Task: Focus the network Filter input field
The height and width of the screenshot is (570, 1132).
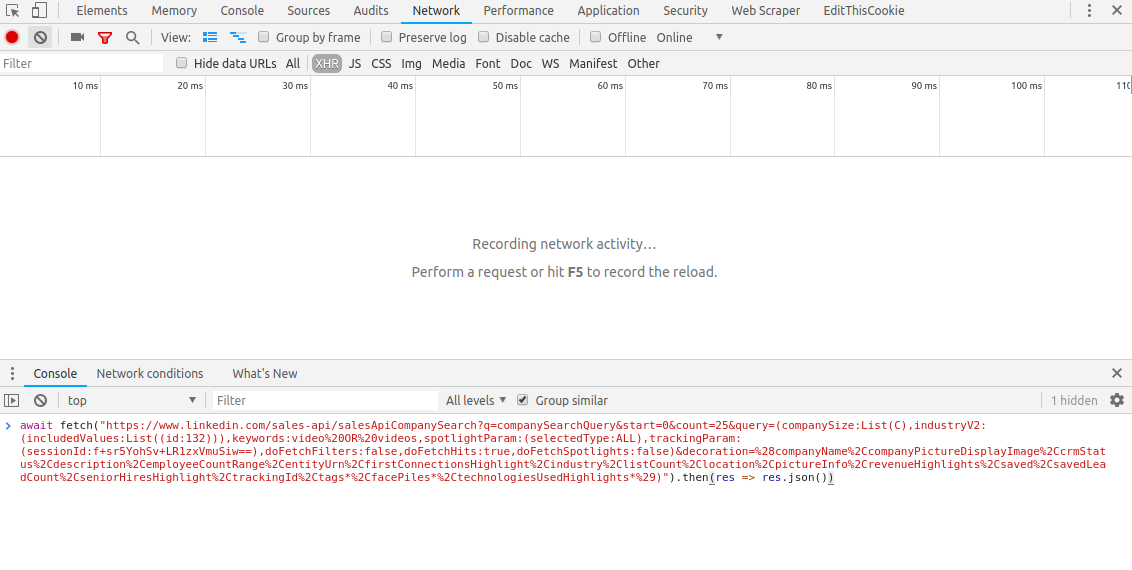Action: tap(82, 63)
